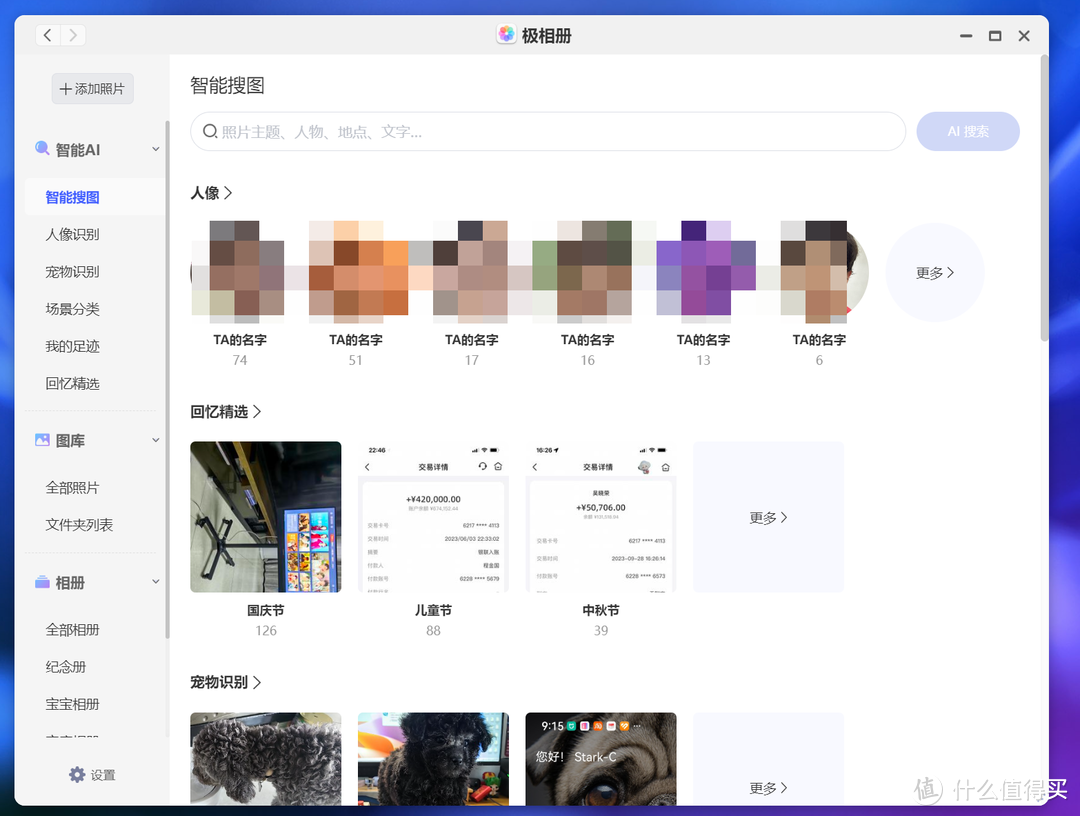Open the portrait with 6 photos

point(819,272)
